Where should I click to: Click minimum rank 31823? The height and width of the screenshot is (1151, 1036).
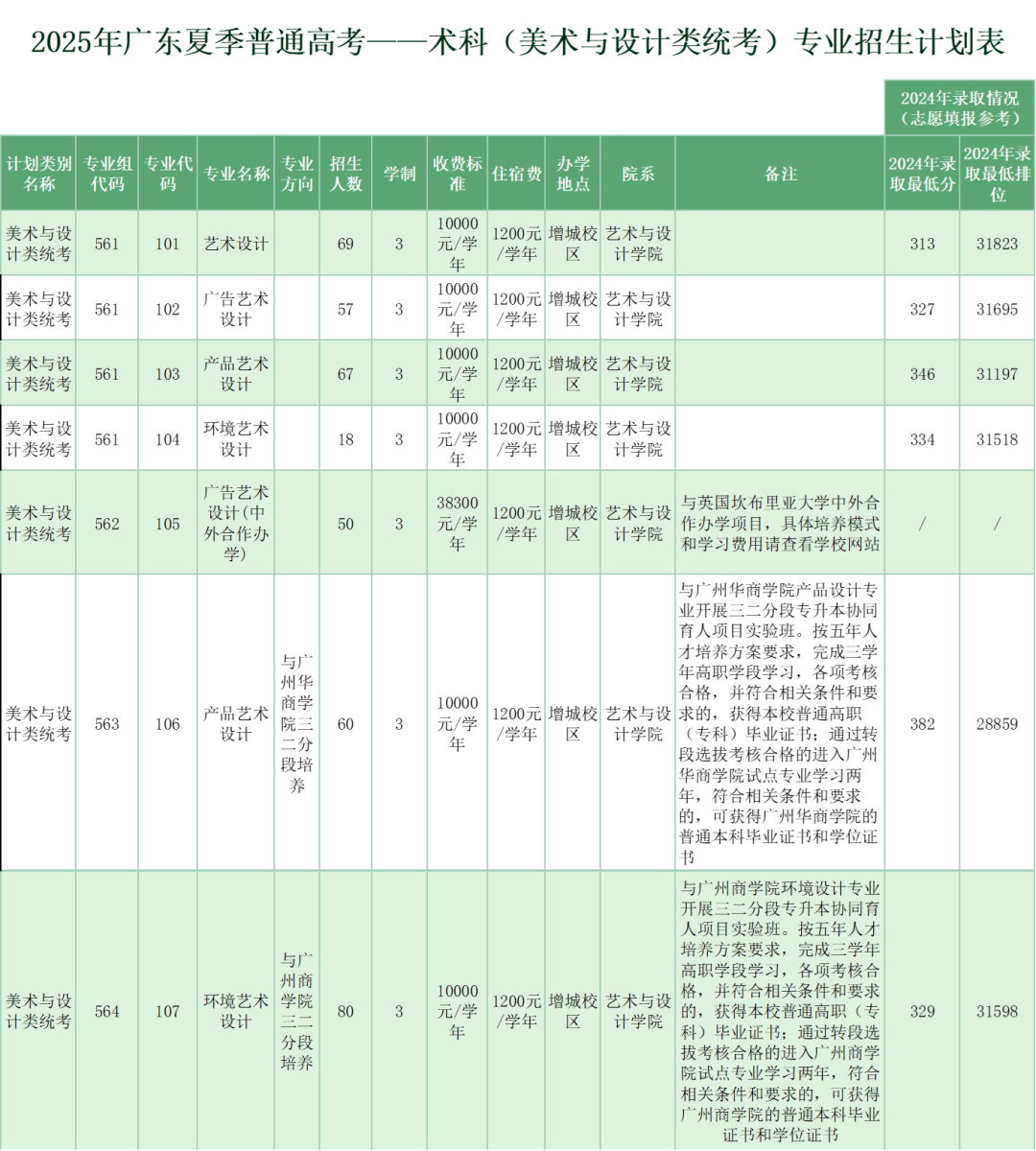tap(998, 244)
